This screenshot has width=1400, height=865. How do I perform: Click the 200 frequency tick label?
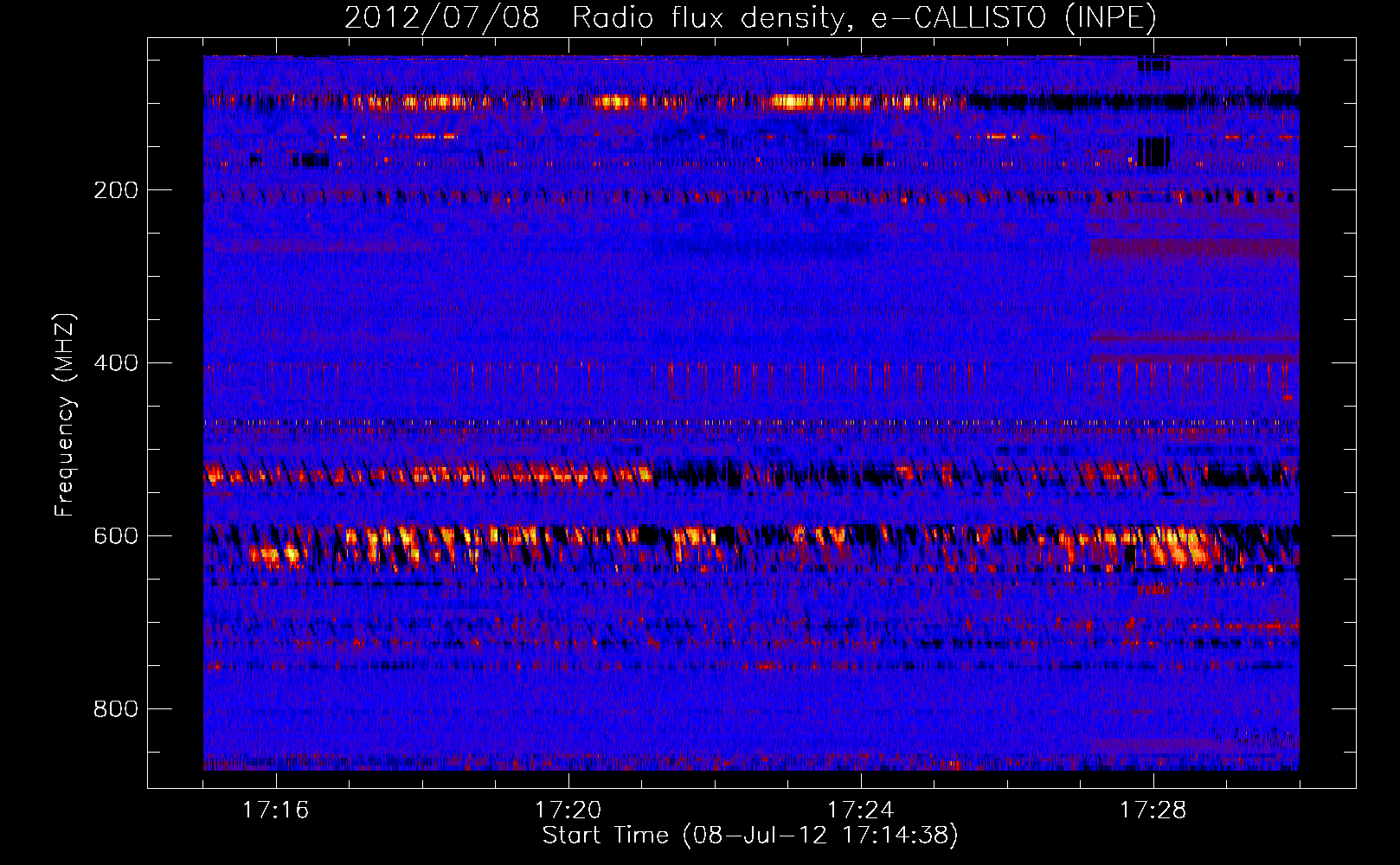(116, 190)
